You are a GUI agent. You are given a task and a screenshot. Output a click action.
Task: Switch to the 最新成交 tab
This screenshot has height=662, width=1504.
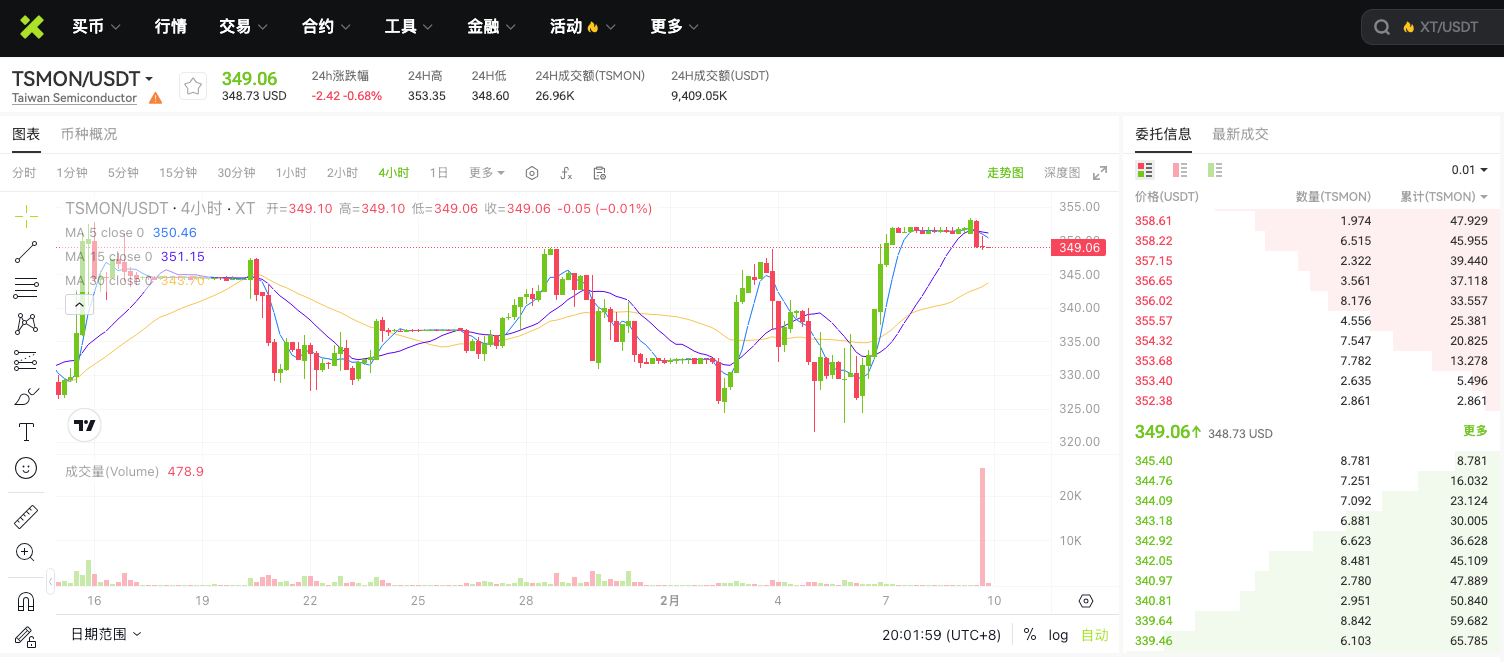point(1240,134)
